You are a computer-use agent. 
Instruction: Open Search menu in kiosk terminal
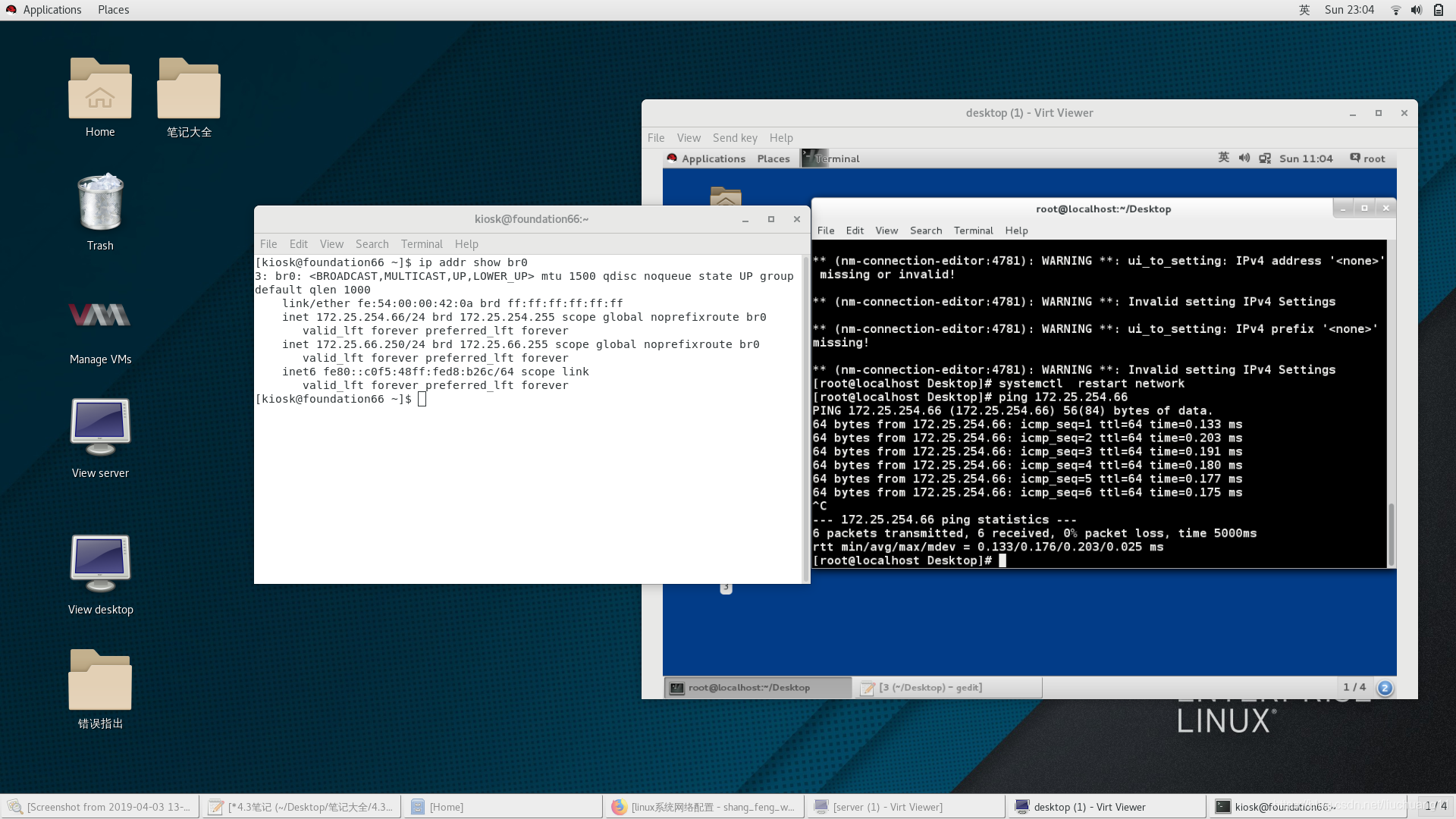pyautogui.click(x=372, y=244)
